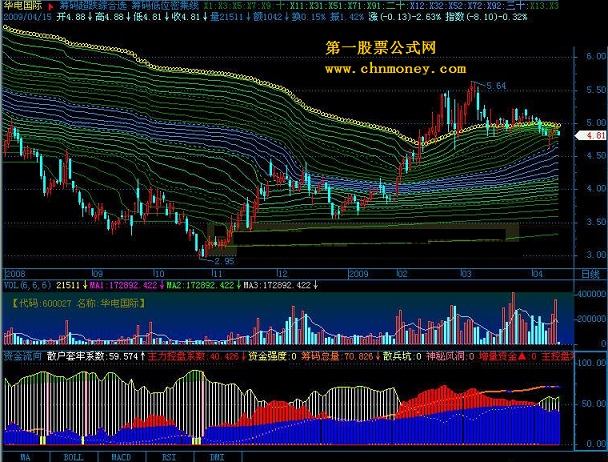Screen dimensions: 608x462
Task: Click the 2009/04/15 date readout
Action: [27, 17]
